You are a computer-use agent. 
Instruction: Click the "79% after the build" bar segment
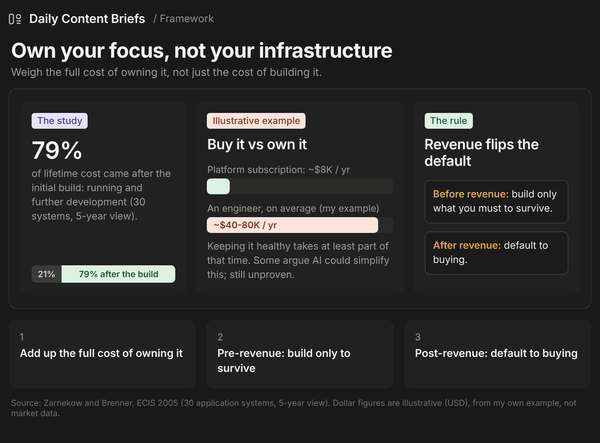coord(118,274)
